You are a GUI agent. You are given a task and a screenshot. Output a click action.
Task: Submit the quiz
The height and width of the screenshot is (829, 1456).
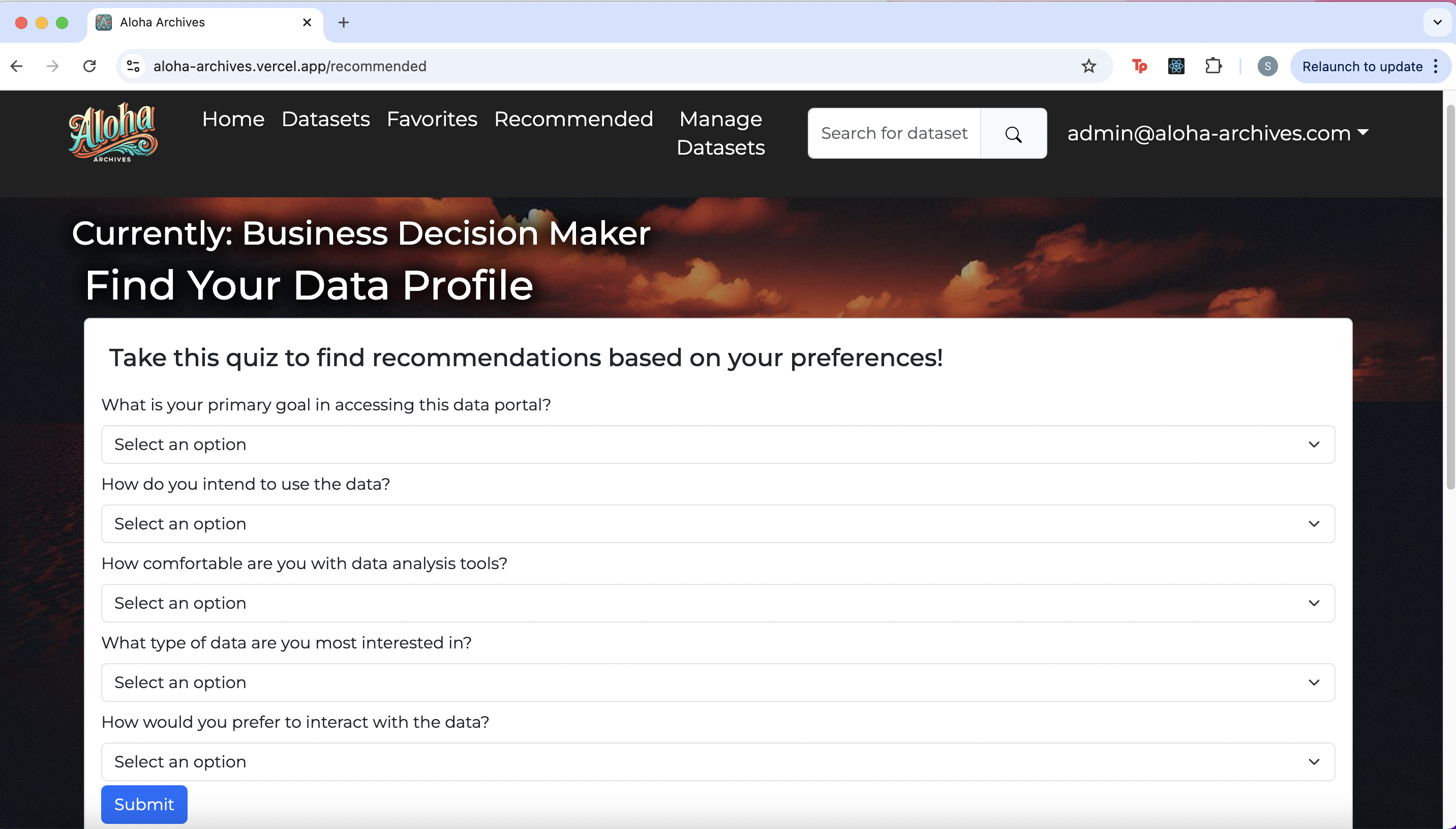coord(144,804)
